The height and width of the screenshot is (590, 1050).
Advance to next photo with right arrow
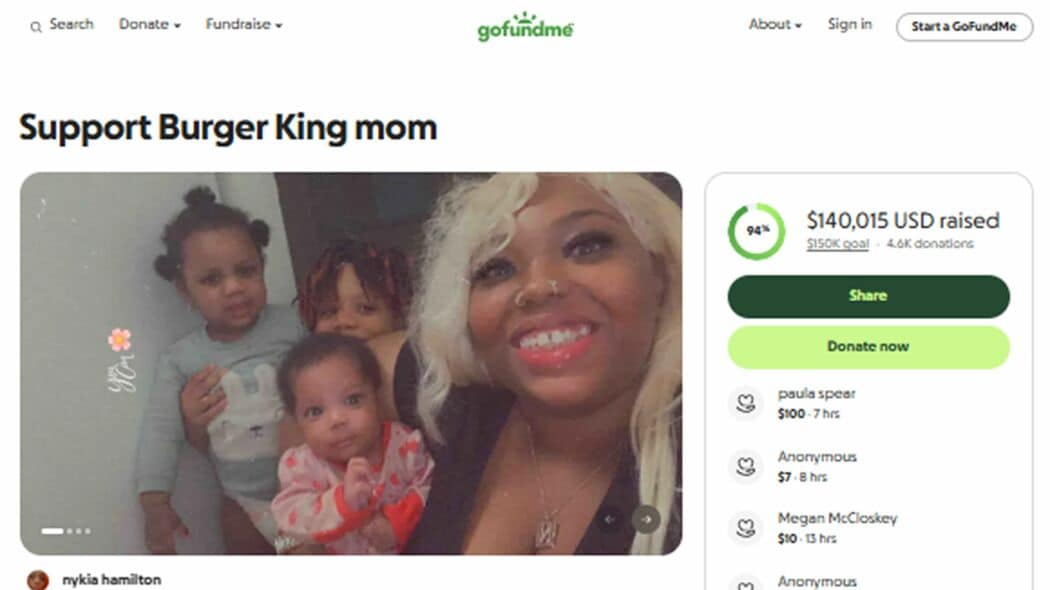click(647, 519)
